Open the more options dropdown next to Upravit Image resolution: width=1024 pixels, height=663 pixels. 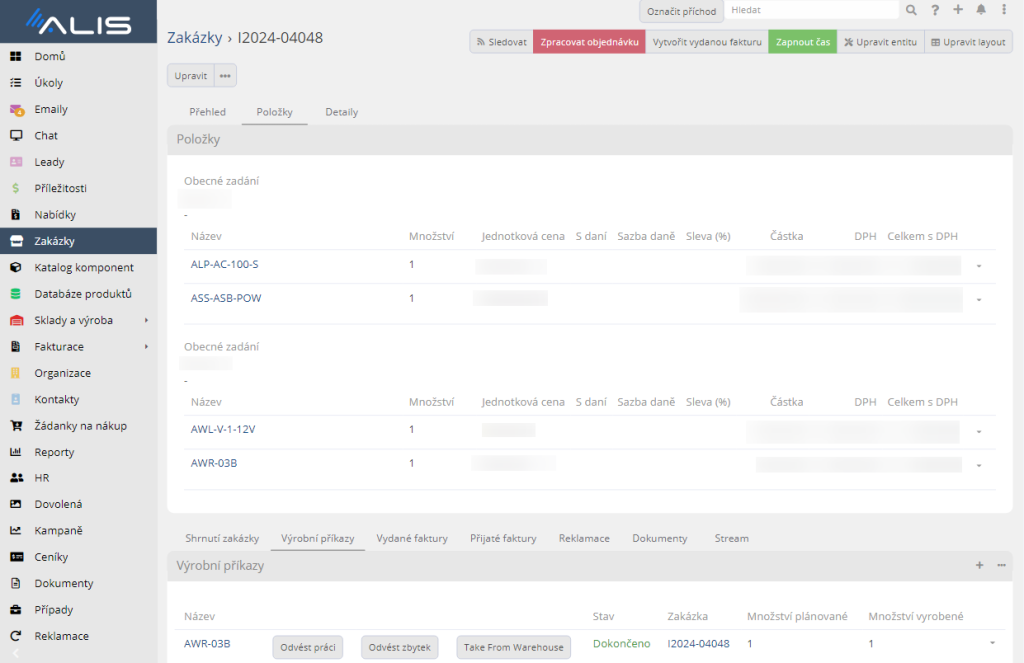click(x=225, y=75)
